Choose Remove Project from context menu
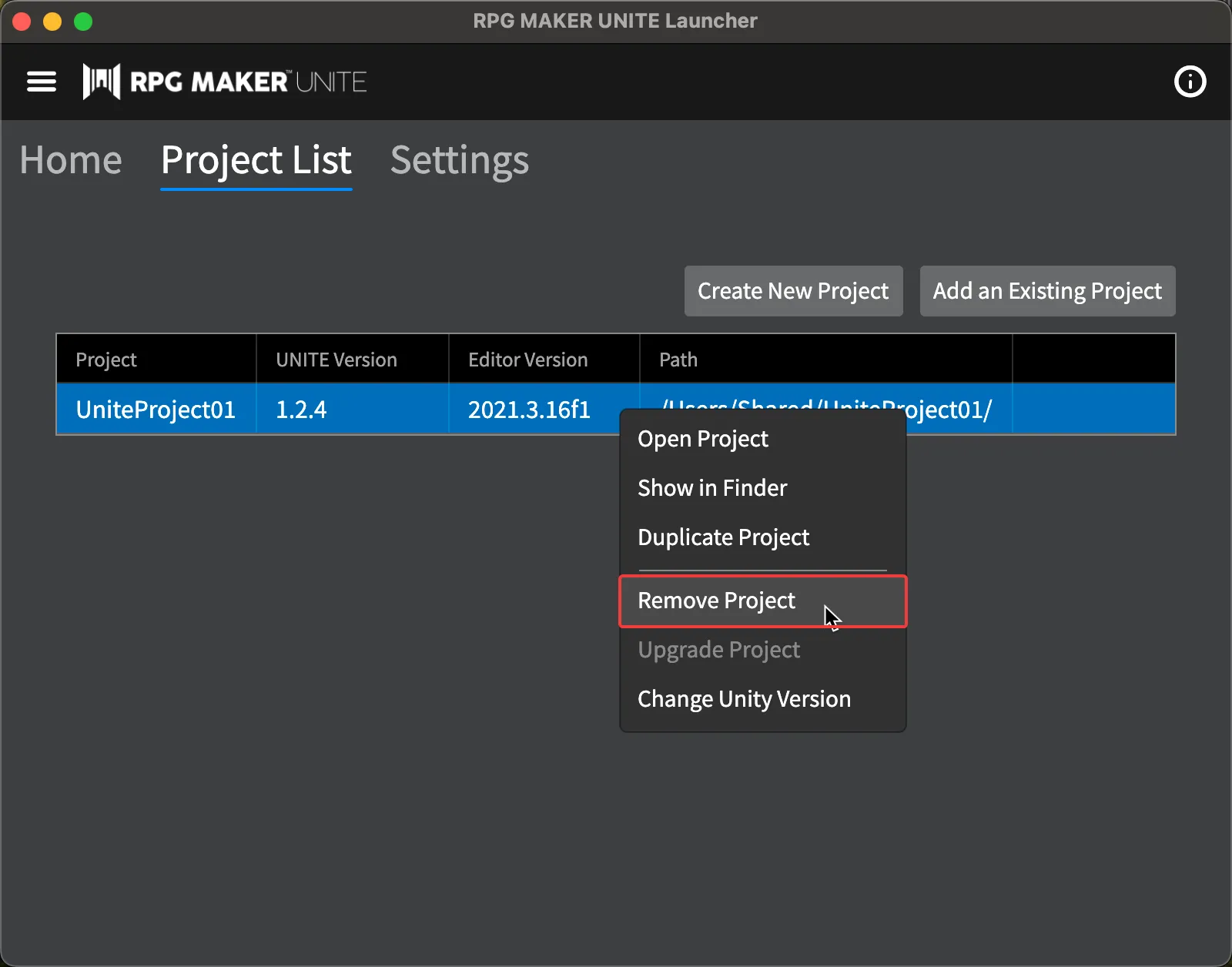Image resolution: width=1232 pixels, height=967 pixels. pyautogui.click(x=716, y=601)
